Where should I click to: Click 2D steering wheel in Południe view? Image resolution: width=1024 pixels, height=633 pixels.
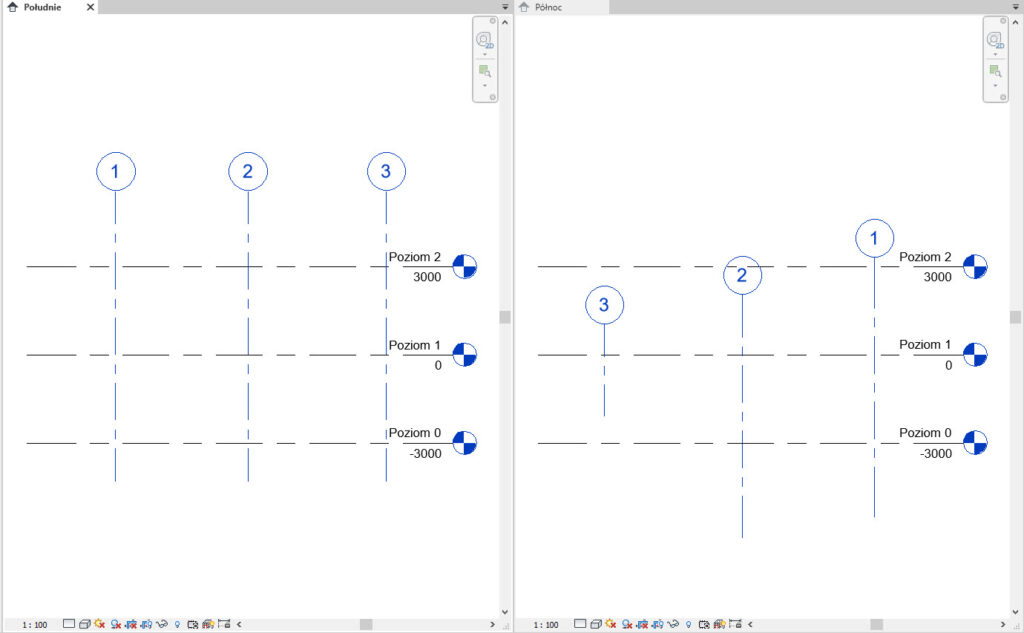(x=485, y=40)
